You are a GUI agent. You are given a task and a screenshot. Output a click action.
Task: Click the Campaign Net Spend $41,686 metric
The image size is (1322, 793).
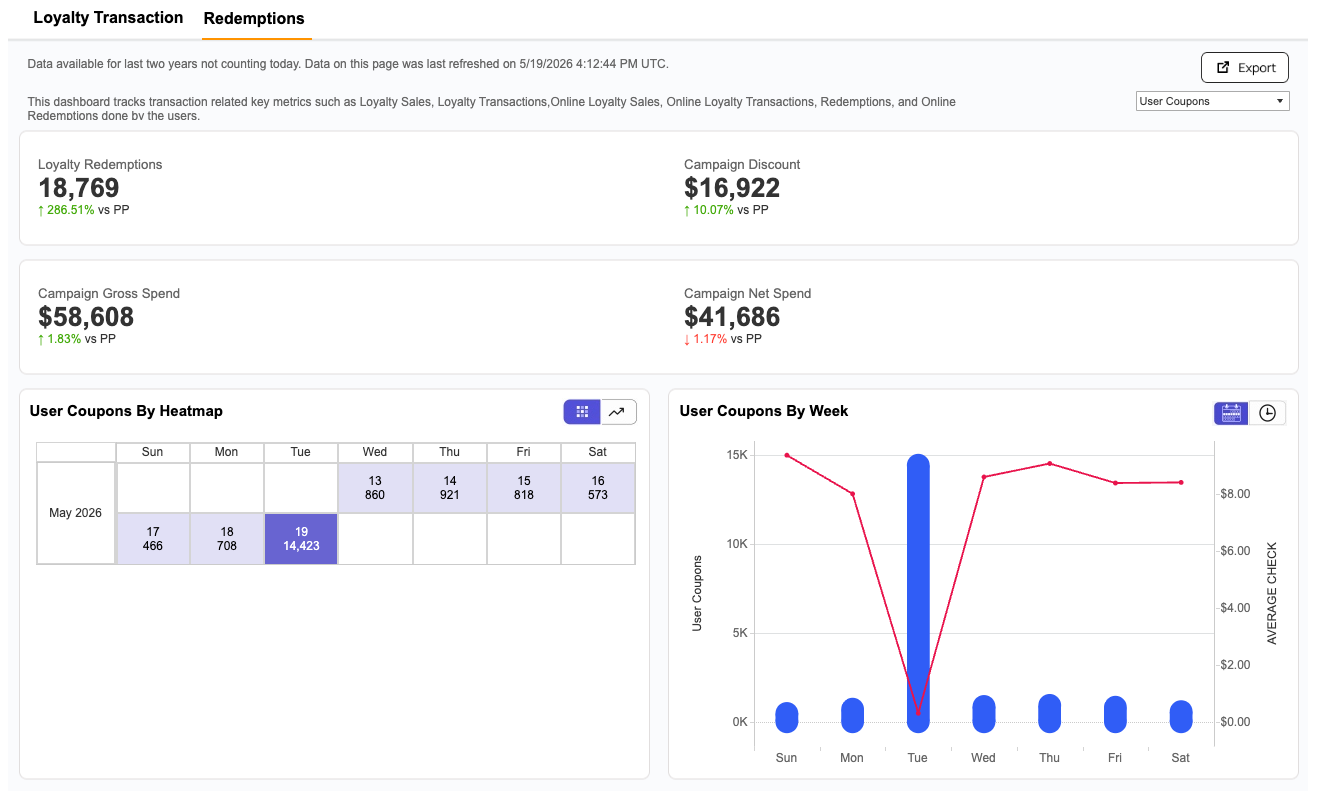pyautogui.click(x=732, y=317)
